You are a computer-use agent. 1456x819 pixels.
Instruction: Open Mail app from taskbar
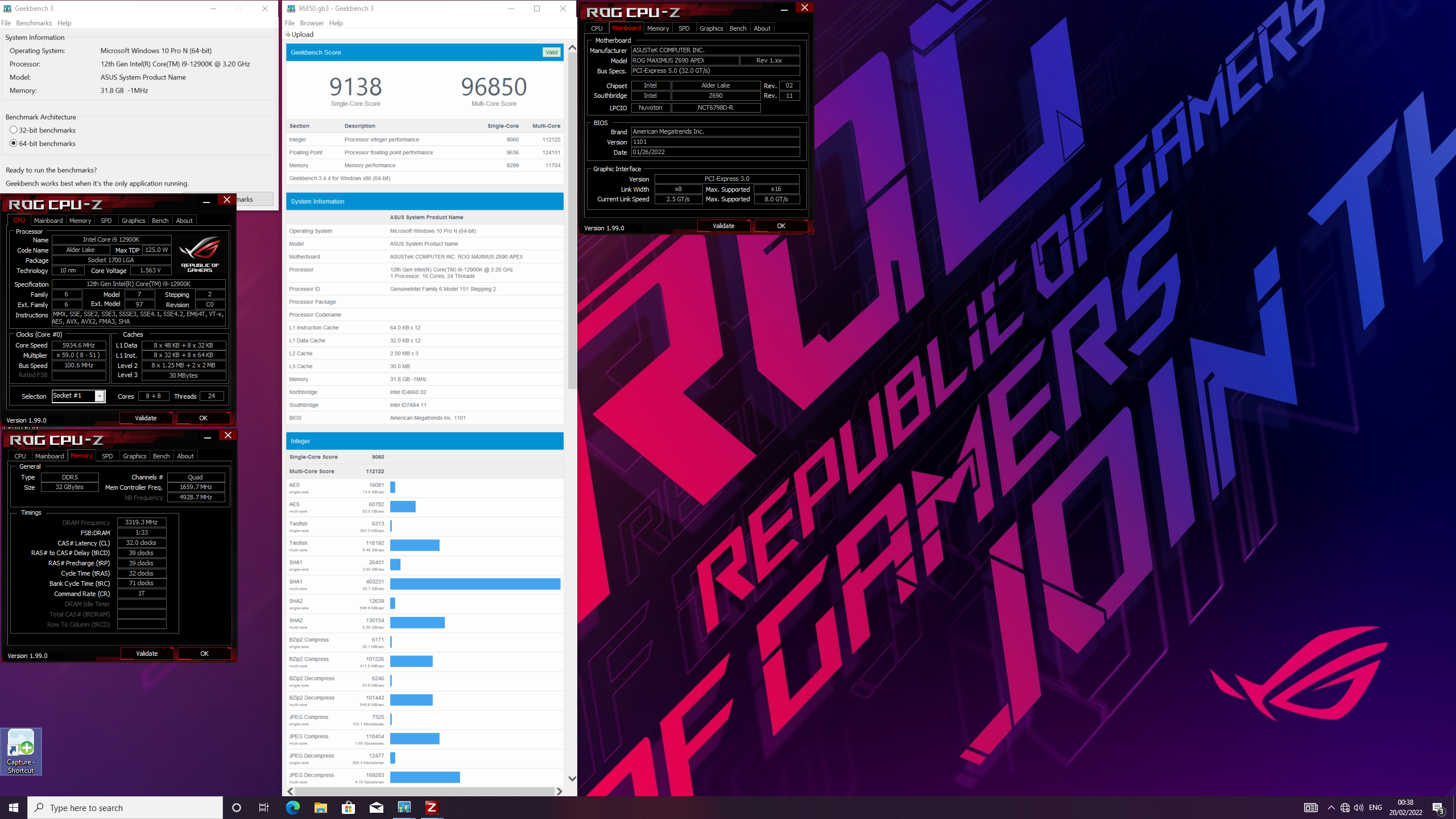(377, 808)
